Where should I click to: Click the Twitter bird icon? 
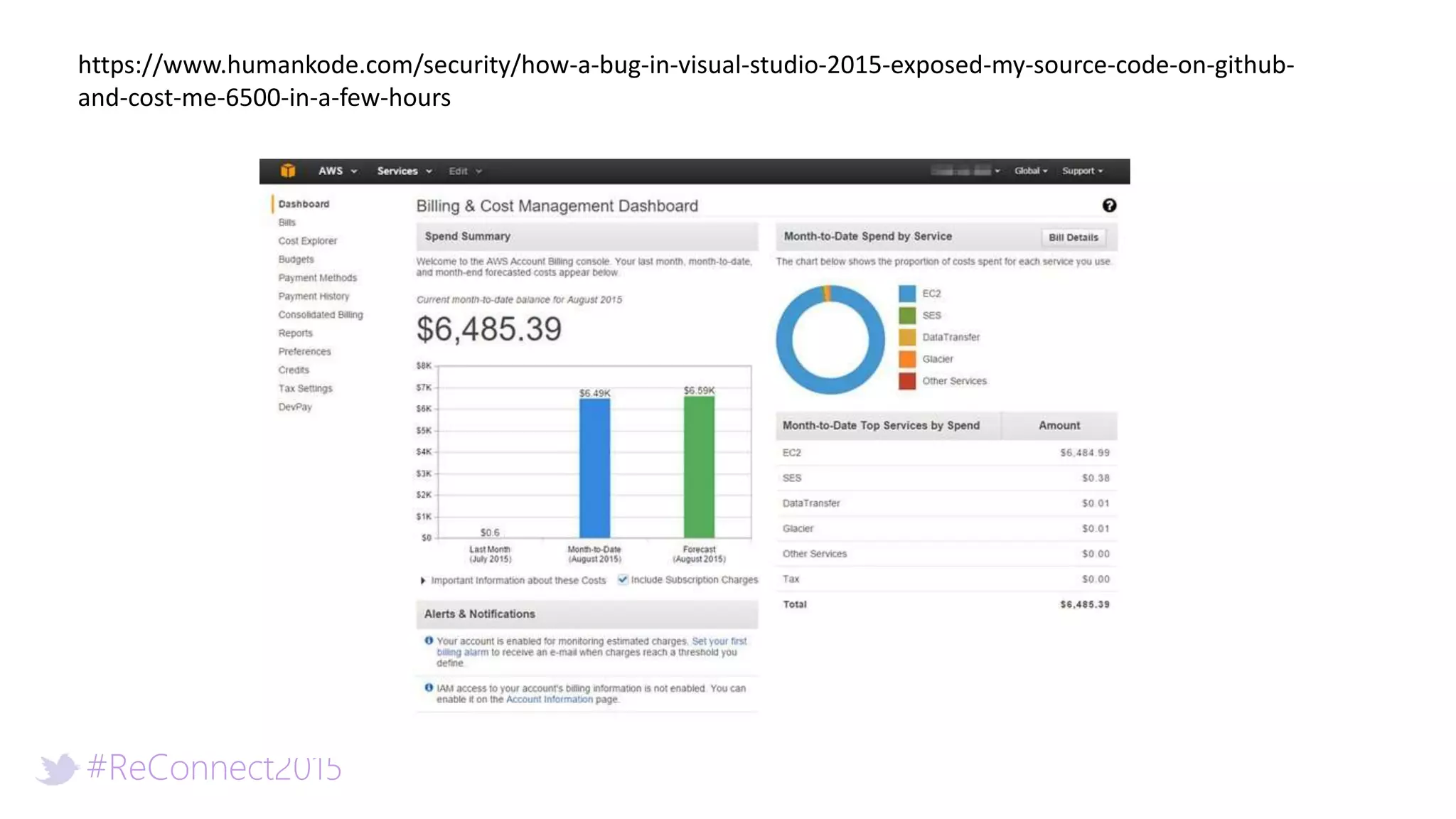tap(58, 769)
